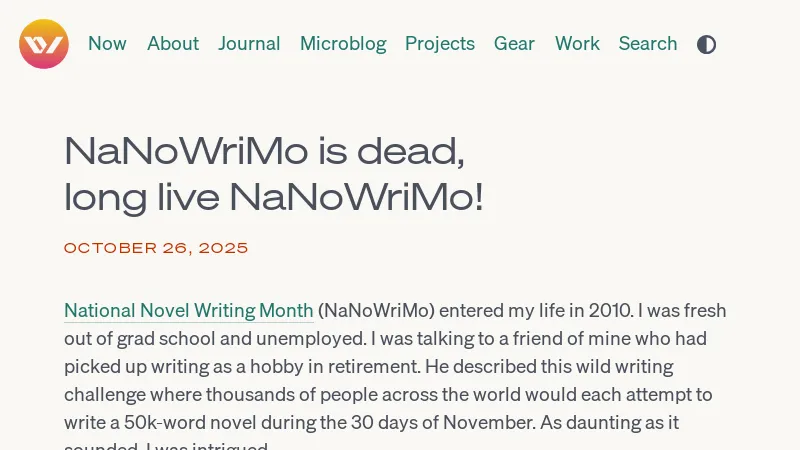Open the Journal section
Screen dimensions: 800x450
tap(249, 44)
